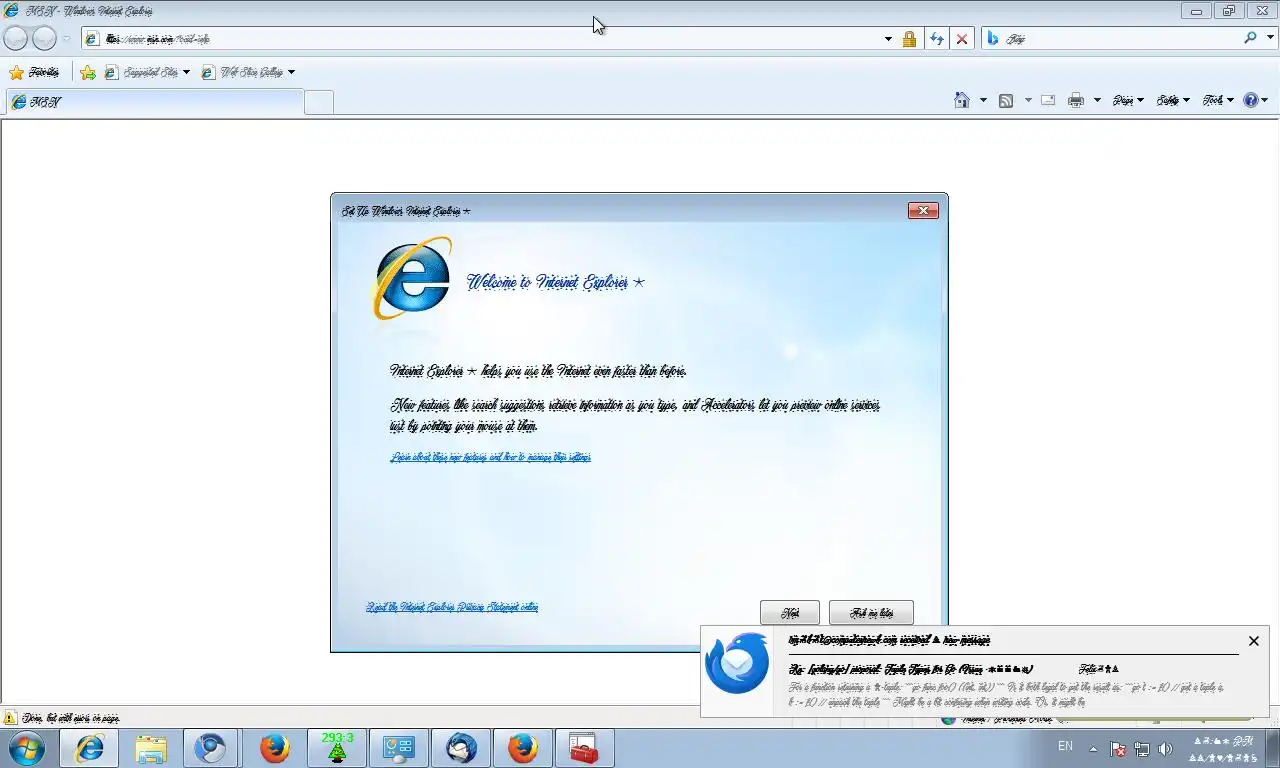Screen dimensions: 1280x768
Task: Open the Page menu
Action: click(x=1128, y=100)
